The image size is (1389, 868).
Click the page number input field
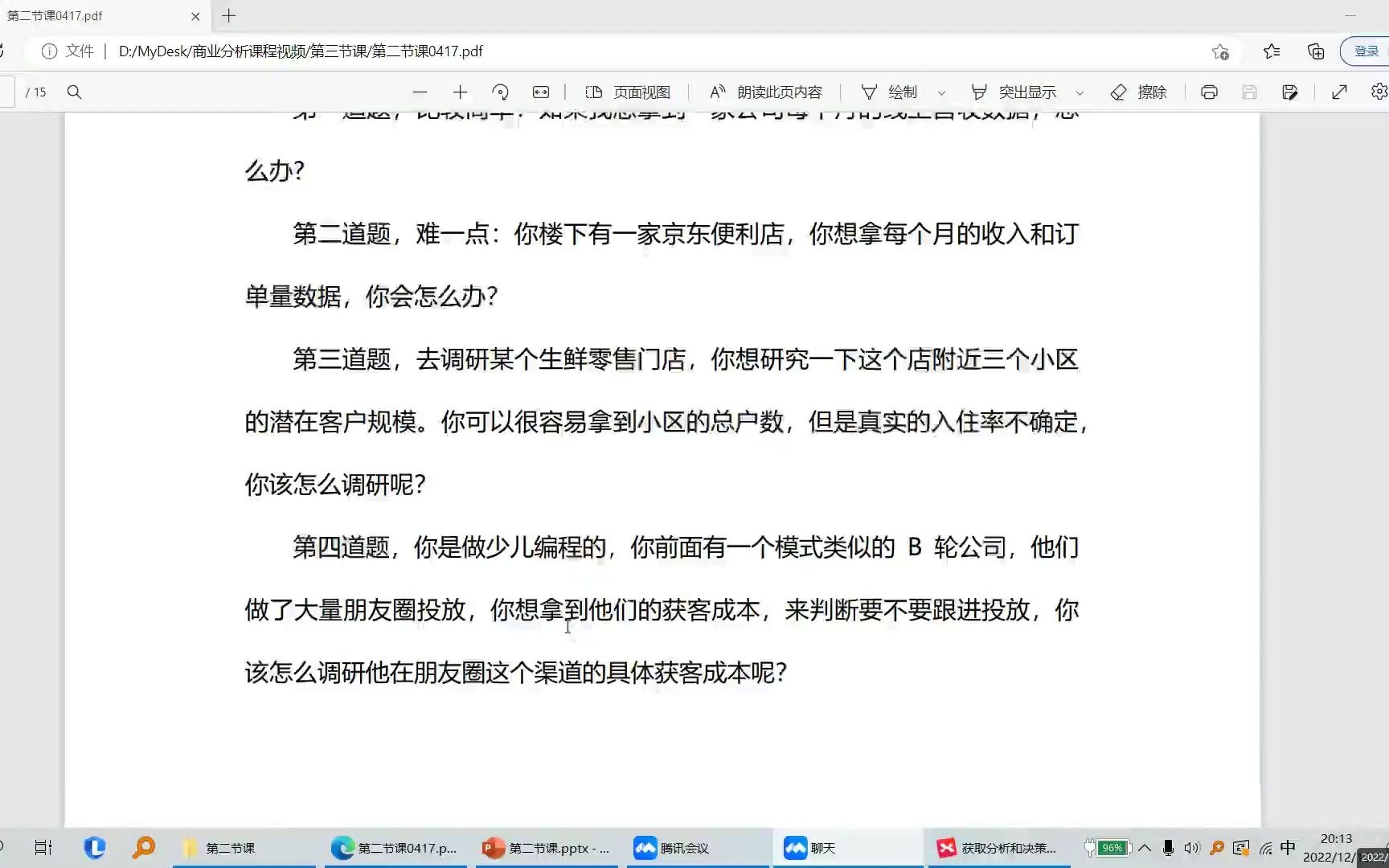(6, 92)
